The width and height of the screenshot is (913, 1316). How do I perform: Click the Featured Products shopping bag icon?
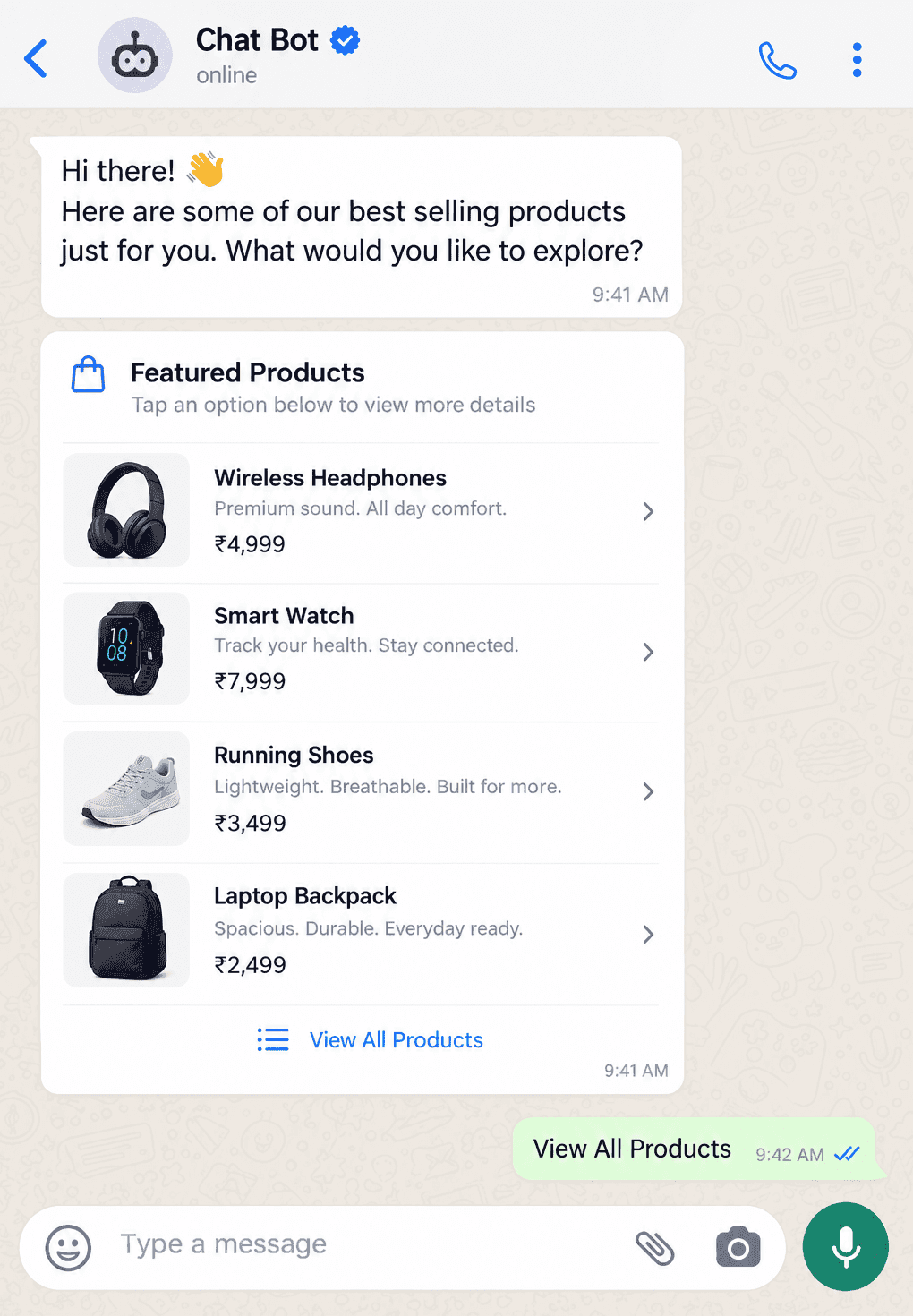tap(88, 374)
